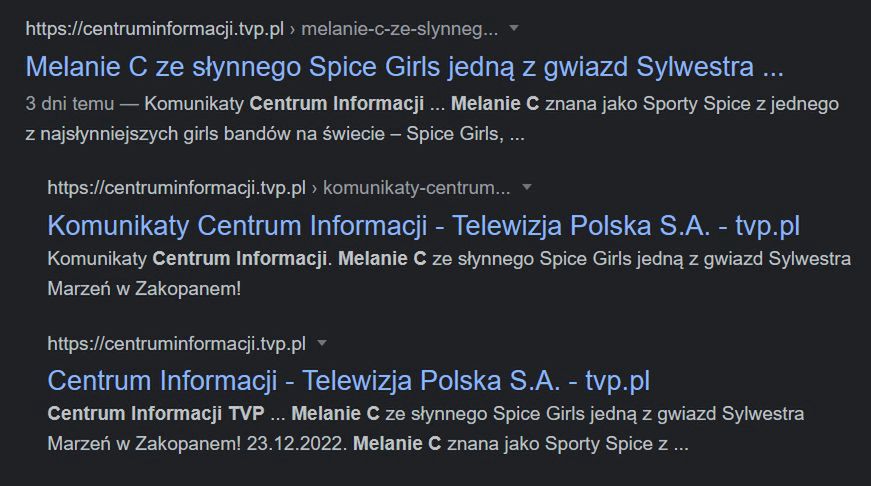Image resolution: width=871 pixels, height=486 pixels.
Task: Expand the arrow beside "melanie-c-ze-slynneg..." breadcrumb
Action: (x=514, y=29)
